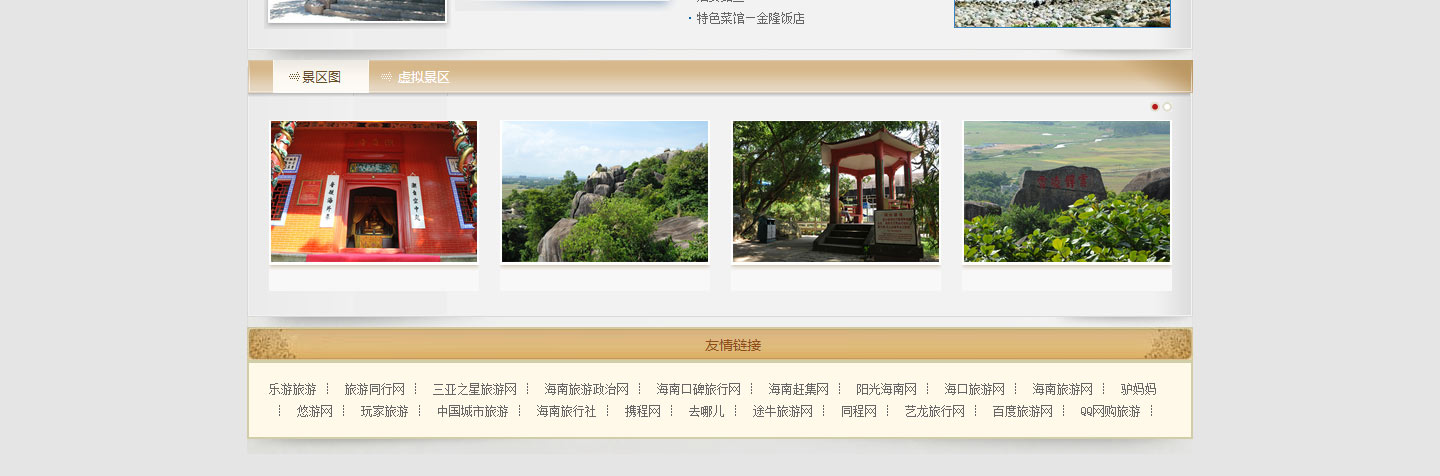1440x476 pixels.
Task: Open the 特色菜馆－金隆饭店 link
Action: 751,18
